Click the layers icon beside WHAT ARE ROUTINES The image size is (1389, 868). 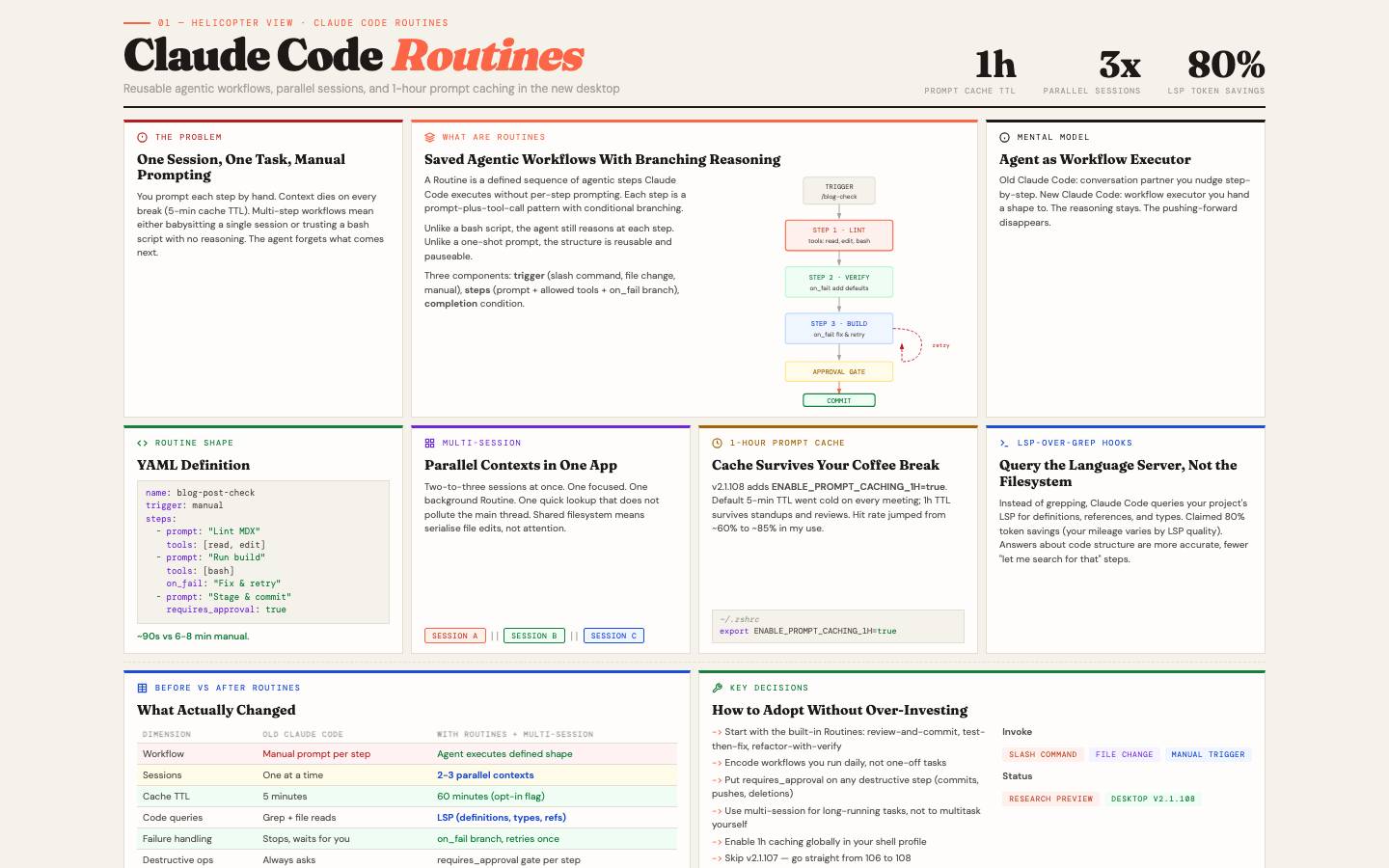point(429,137)
